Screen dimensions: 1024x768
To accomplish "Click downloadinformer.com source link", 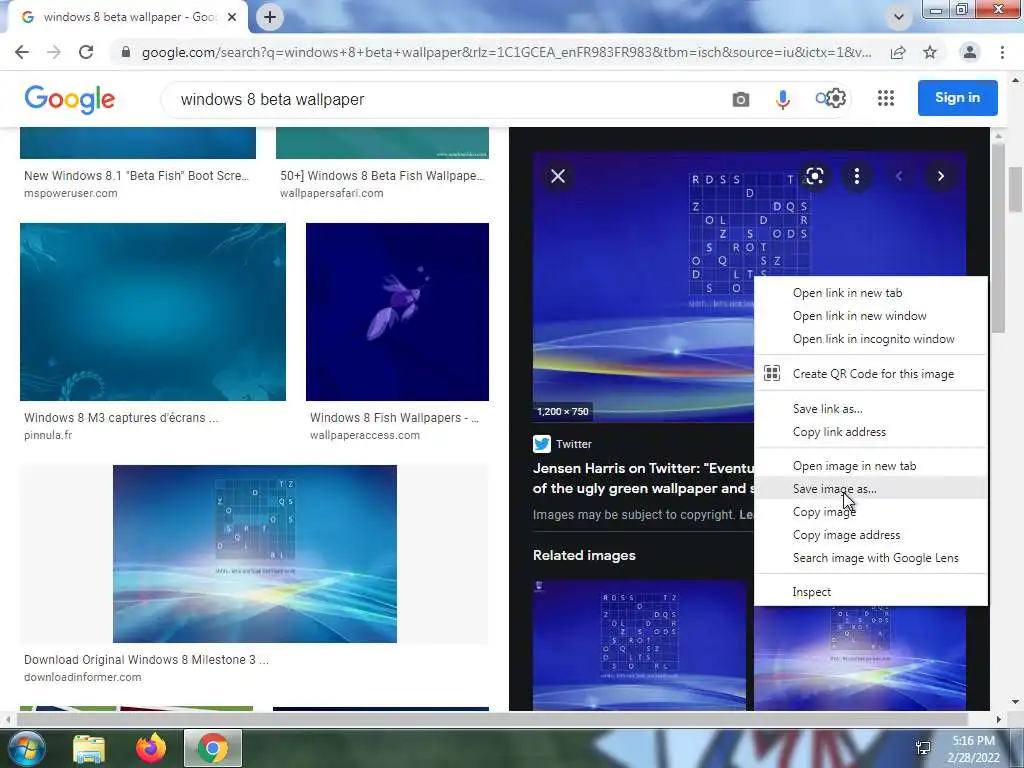I will [83, 677].
